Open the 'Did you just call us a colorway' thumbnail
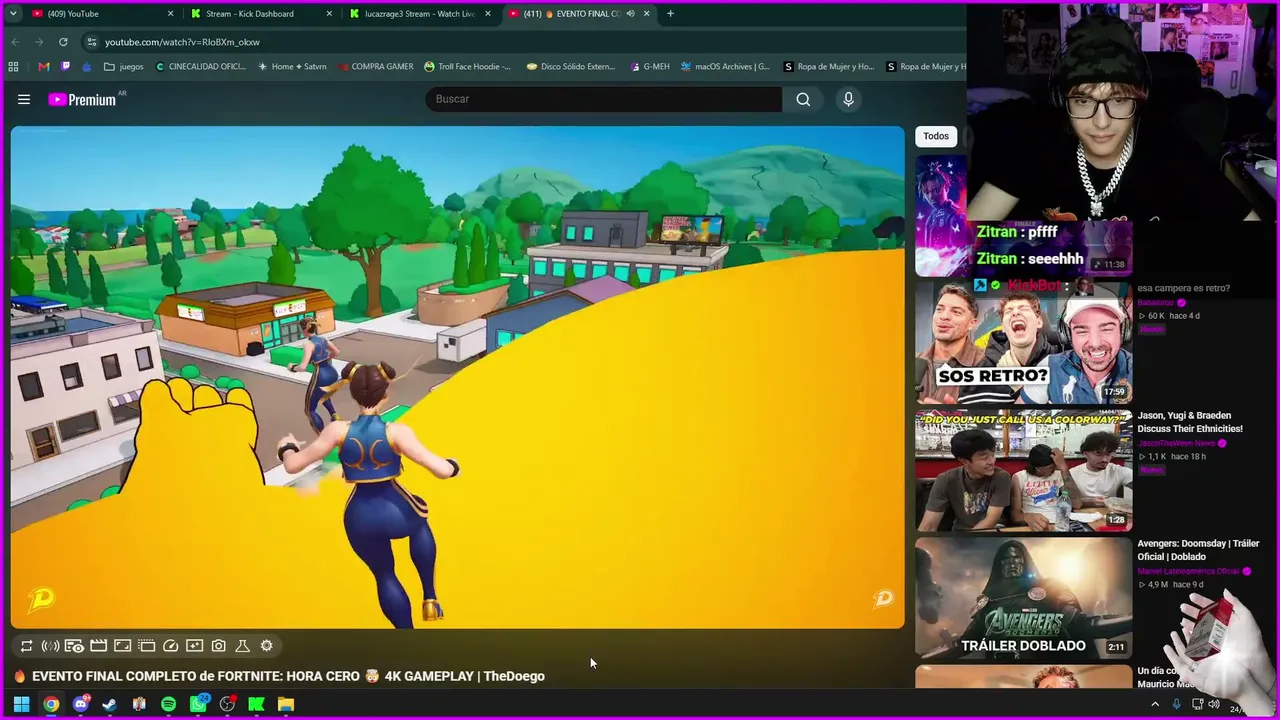 (x=1024, y=470)
